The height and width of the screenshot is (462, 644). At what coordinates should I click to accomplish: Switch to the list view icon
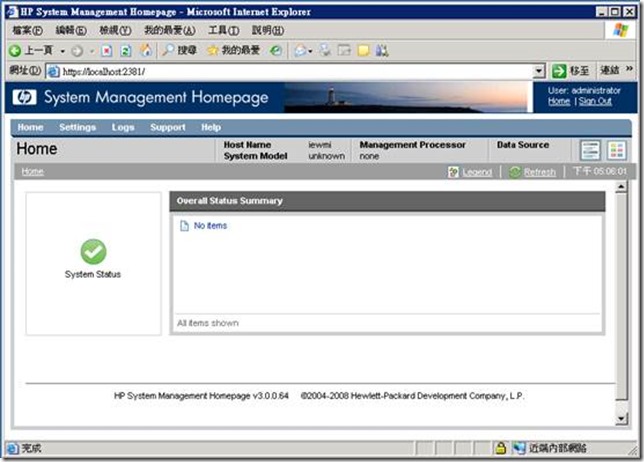(590, 150)
